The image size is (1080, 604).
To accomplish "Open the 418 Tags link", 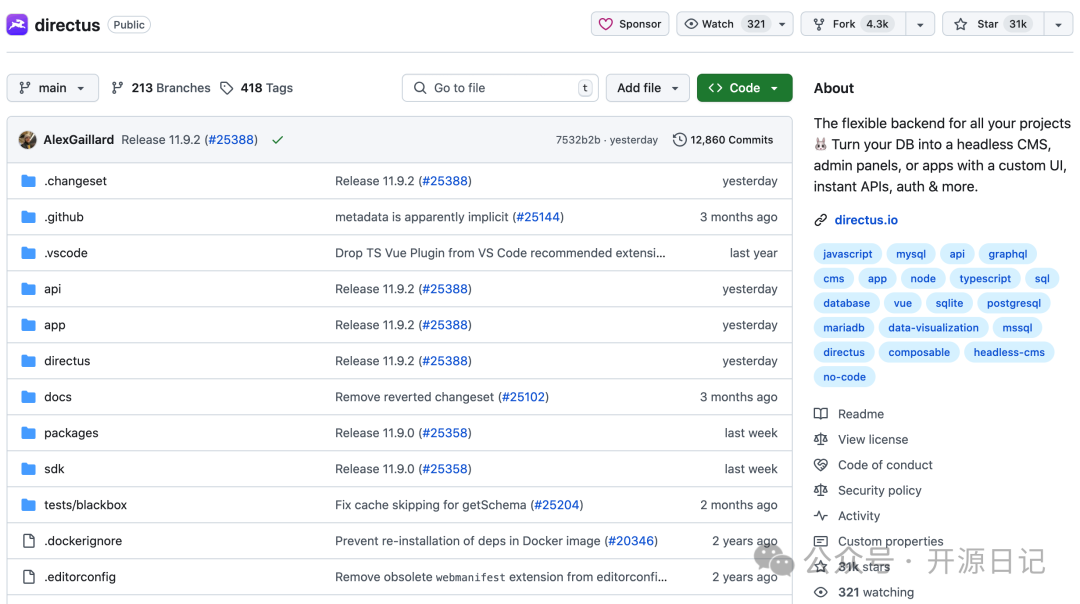I will coord(256,88).
